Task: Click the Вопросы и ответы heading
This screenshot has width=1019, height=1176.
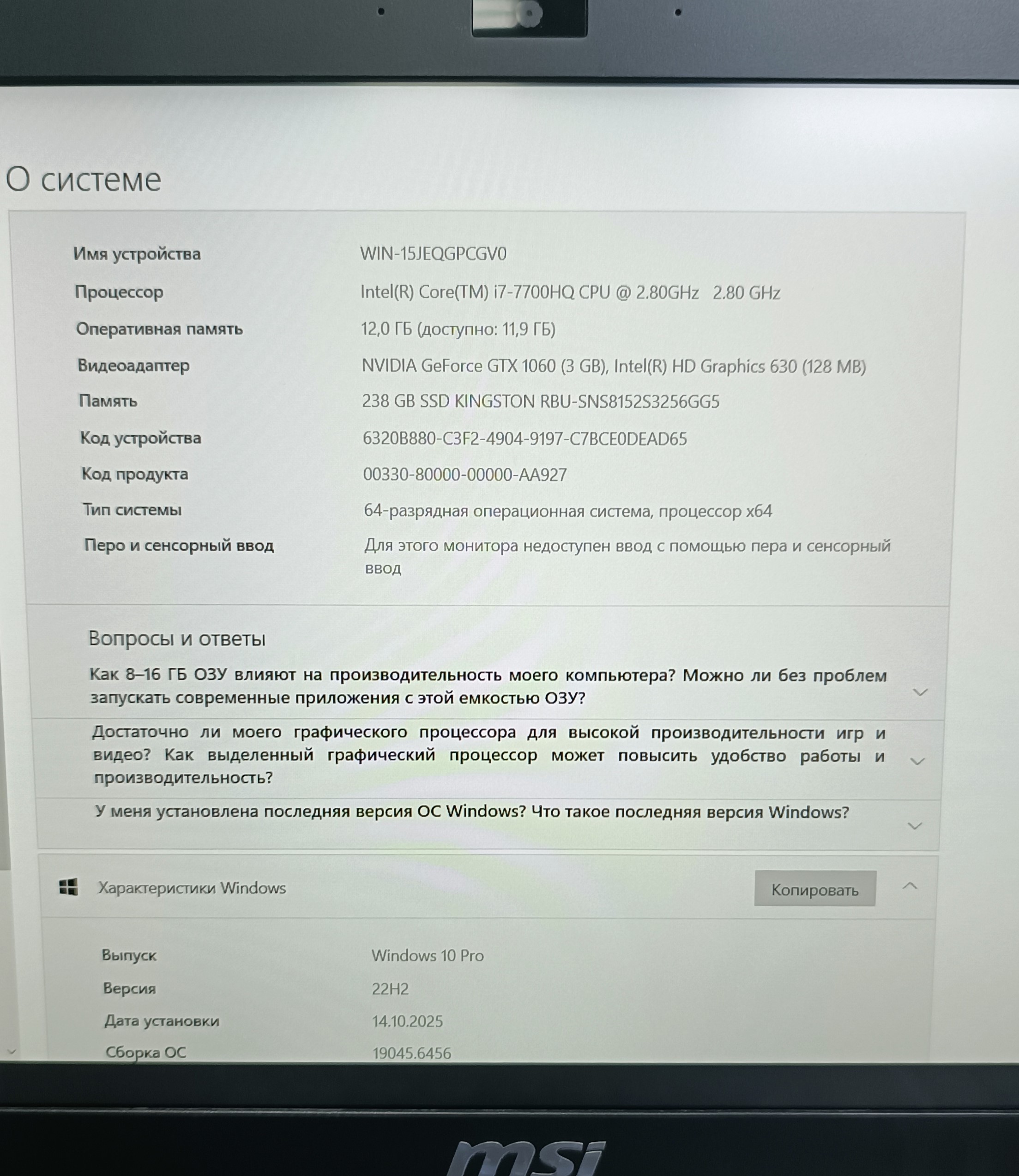Action: click(177, 639)
